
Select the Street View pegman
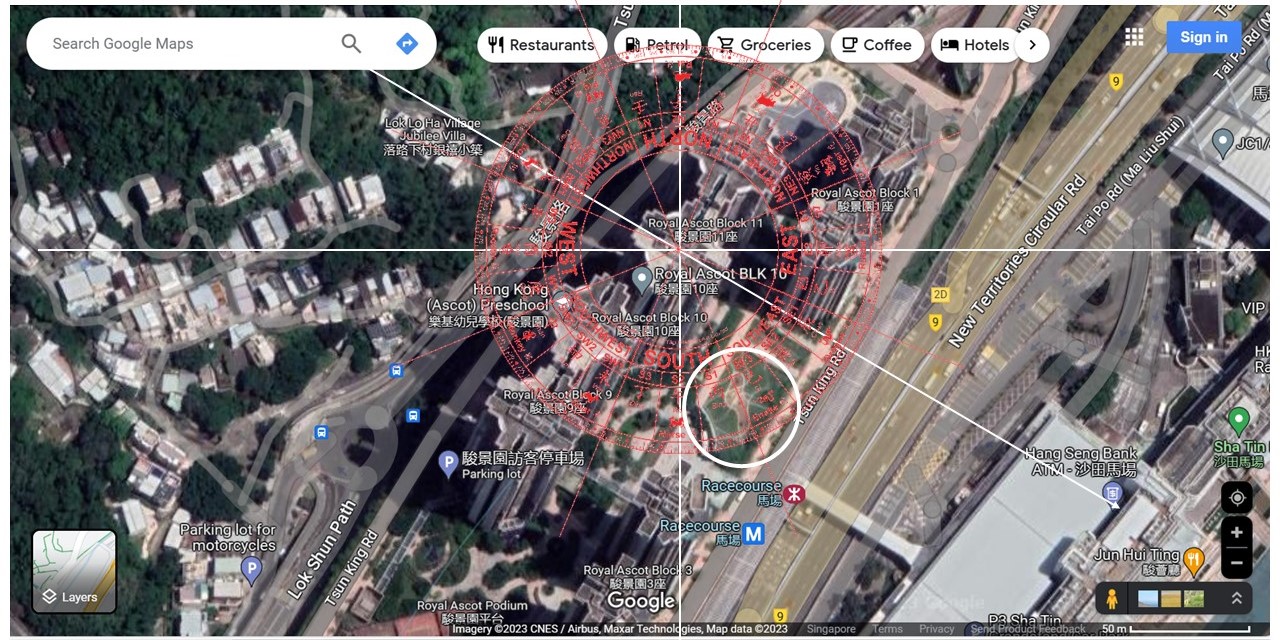tap(1111, 599)
